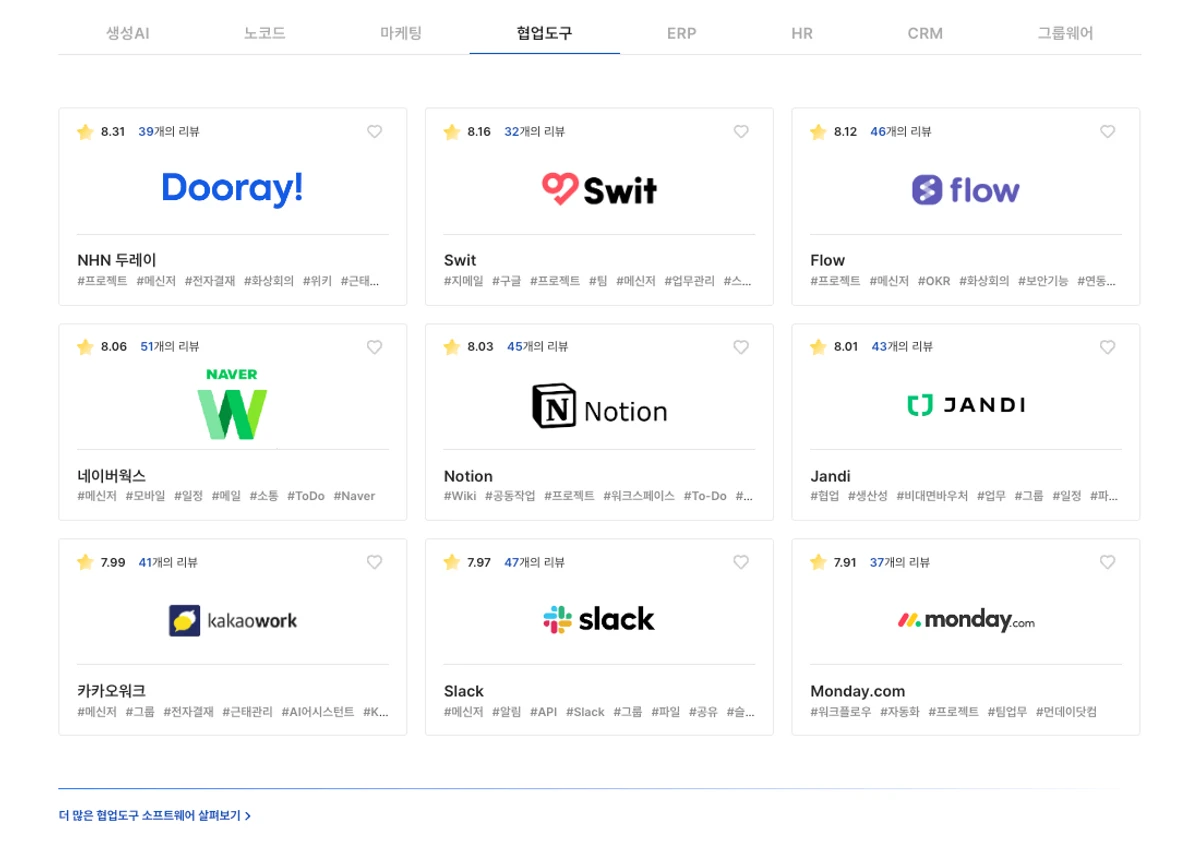This screenshot has width=1200, height=843.
Task: Click the star icon beside 8.31 rating
Action: (x=85, y=131)
